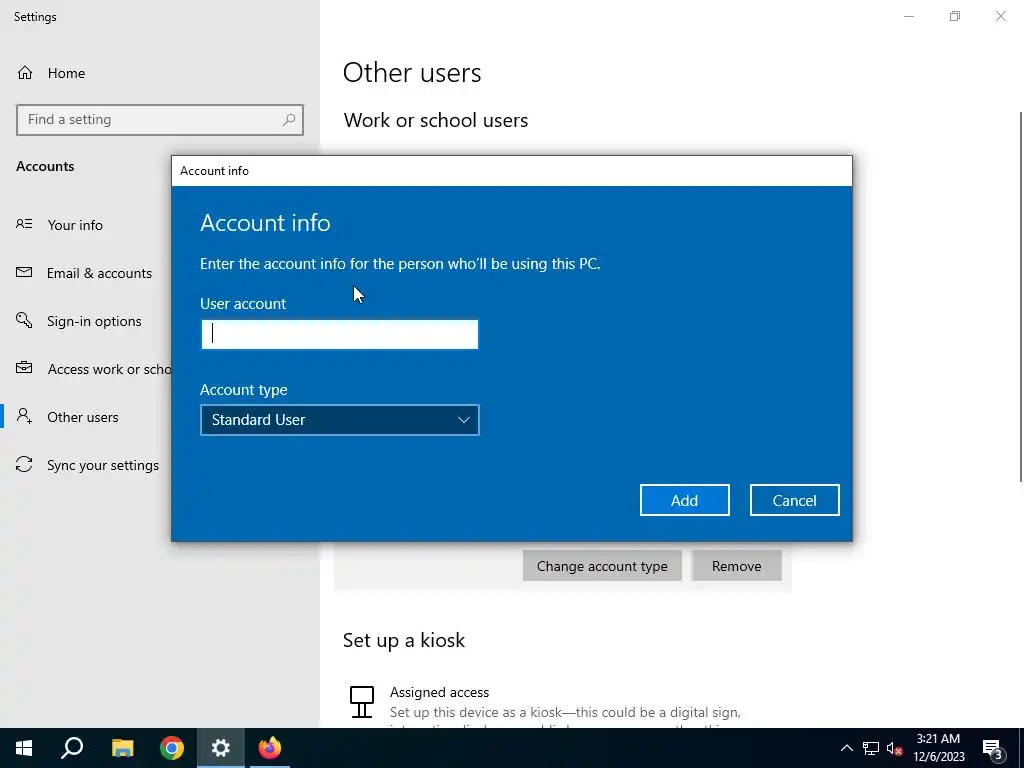The image size is (1024, 768).
Task: Click the magnifier icon in Find a setting
Action: tap(289, 120)
